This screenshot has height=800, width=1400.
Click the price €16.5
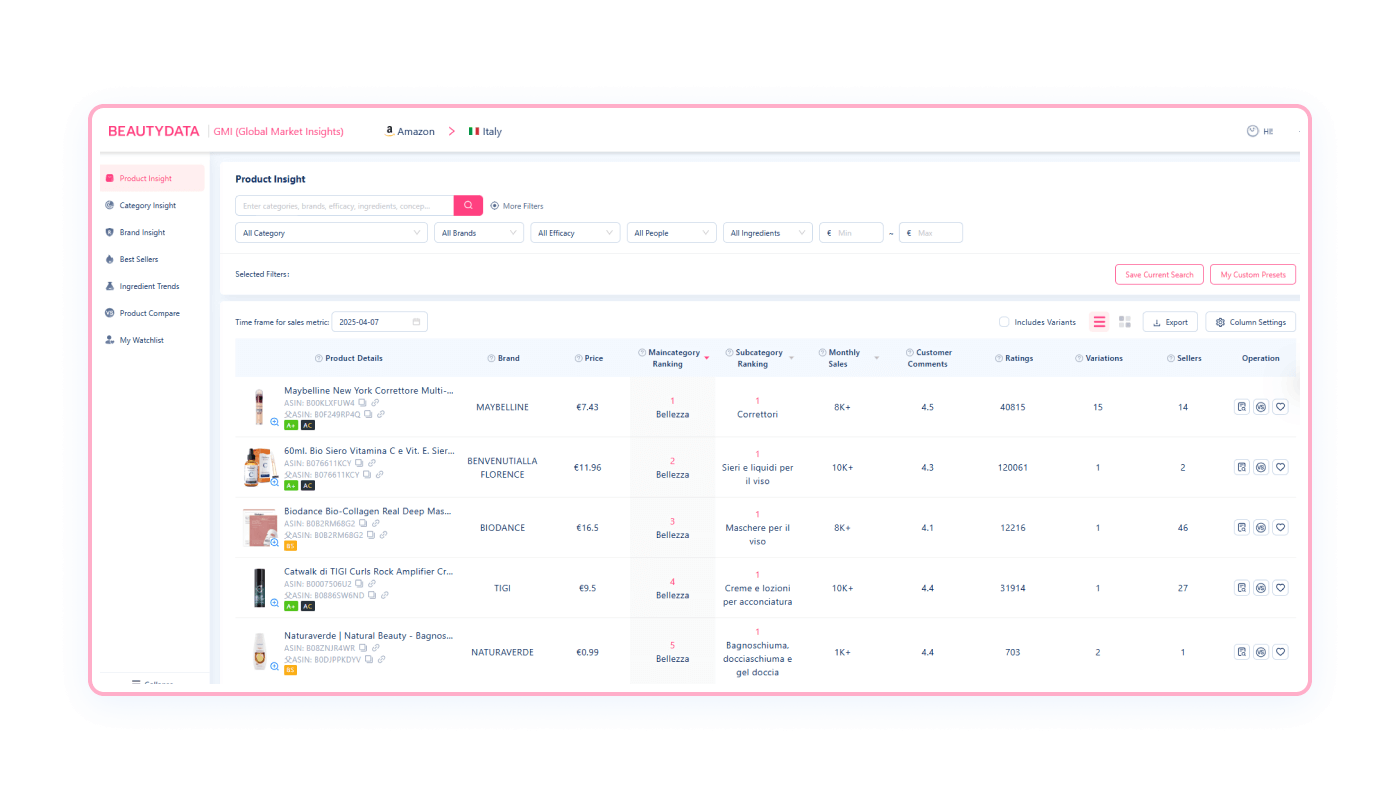click(x=588, y=527)
